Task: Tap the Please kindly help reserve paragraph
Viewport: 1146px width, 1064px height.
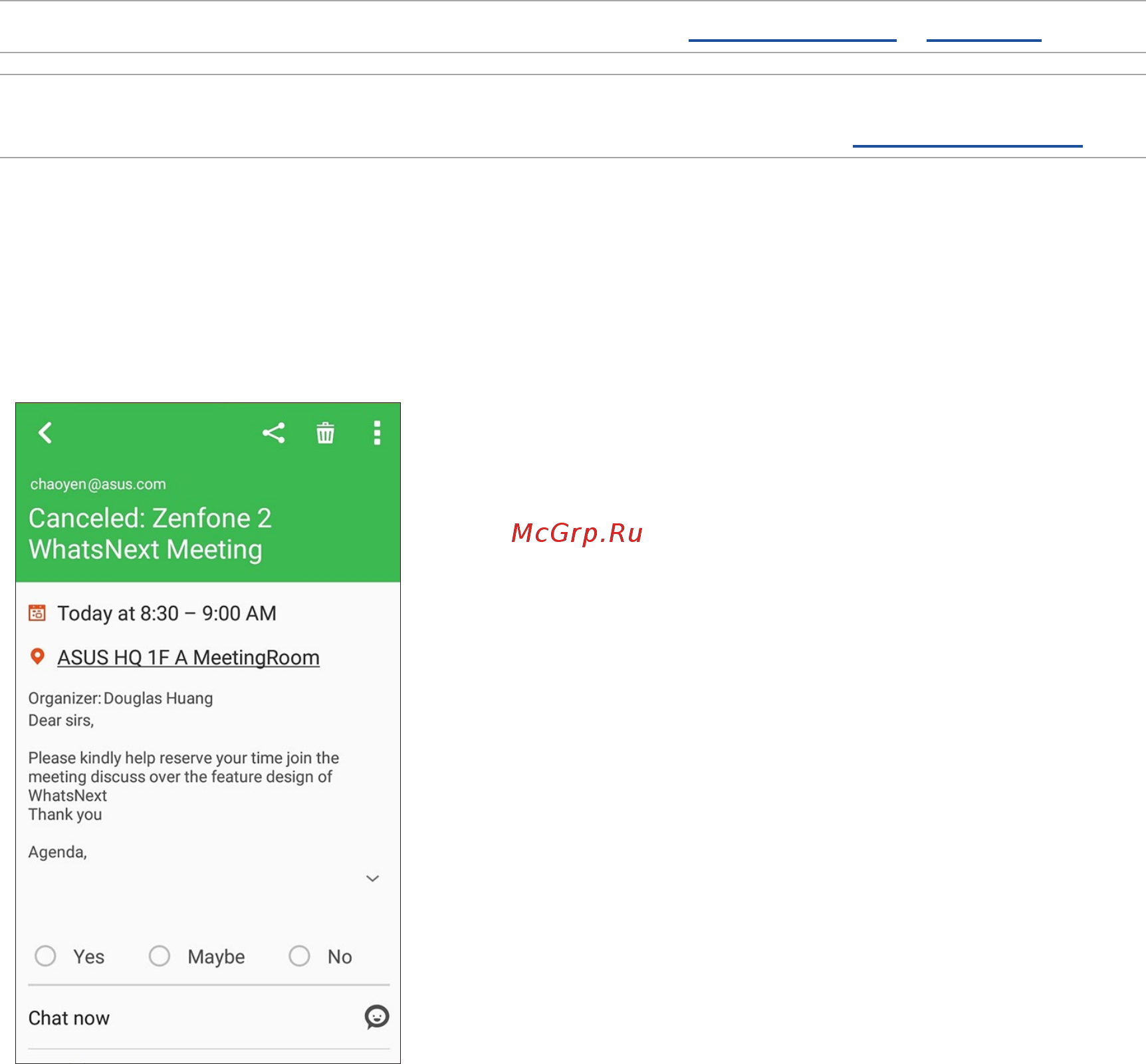Action: [x=183, y=777]
